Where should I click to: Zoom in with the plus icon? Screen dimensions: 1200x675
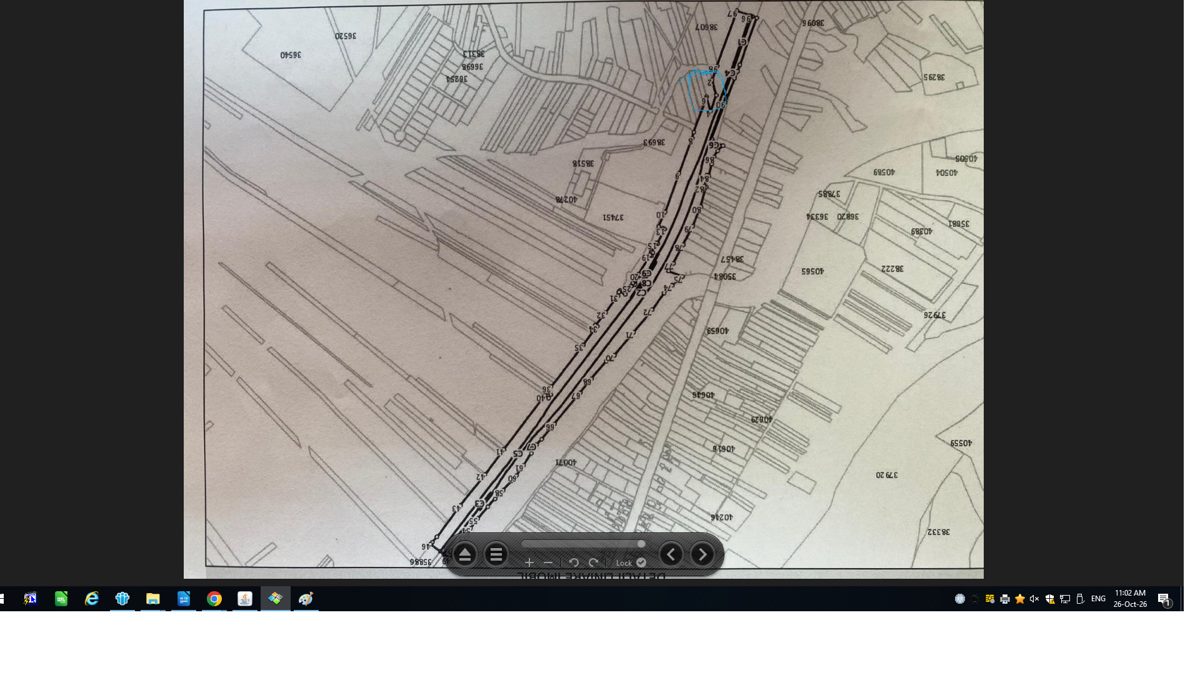tap(529, 563)
